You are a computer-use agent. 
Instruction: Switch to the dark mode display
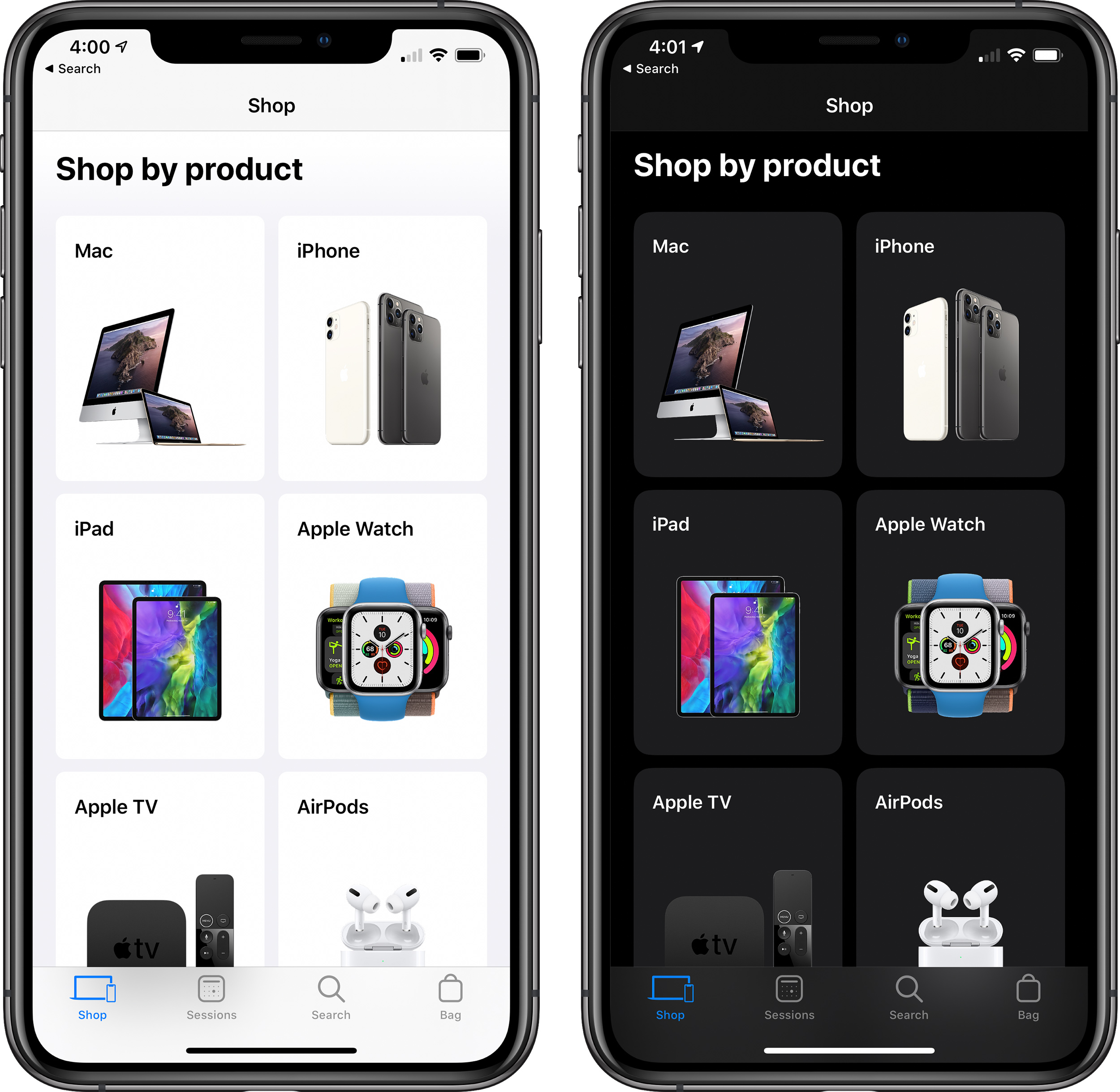(840, 545)
